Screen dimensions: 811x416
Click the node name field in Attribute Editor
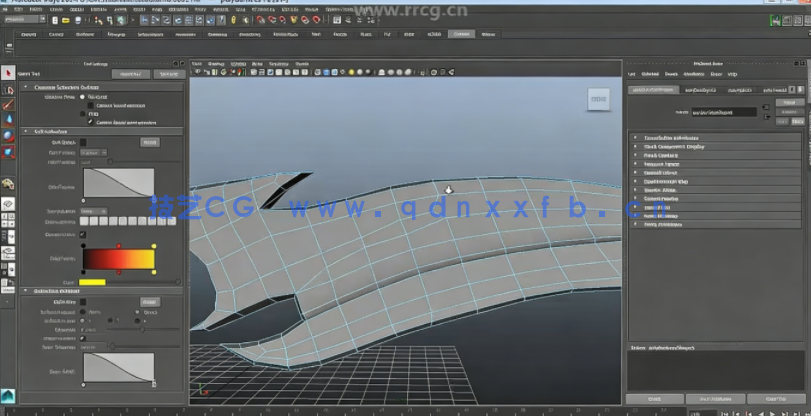pos(722,112)
